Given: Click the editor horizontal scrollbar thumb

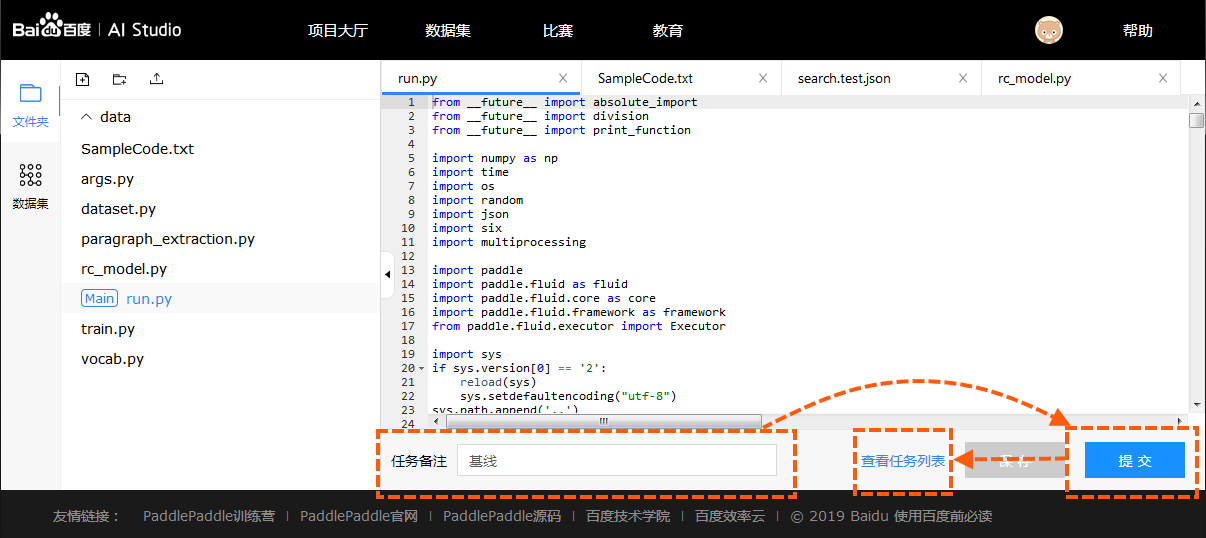Looking at the screenshot, I should [603, 421].
